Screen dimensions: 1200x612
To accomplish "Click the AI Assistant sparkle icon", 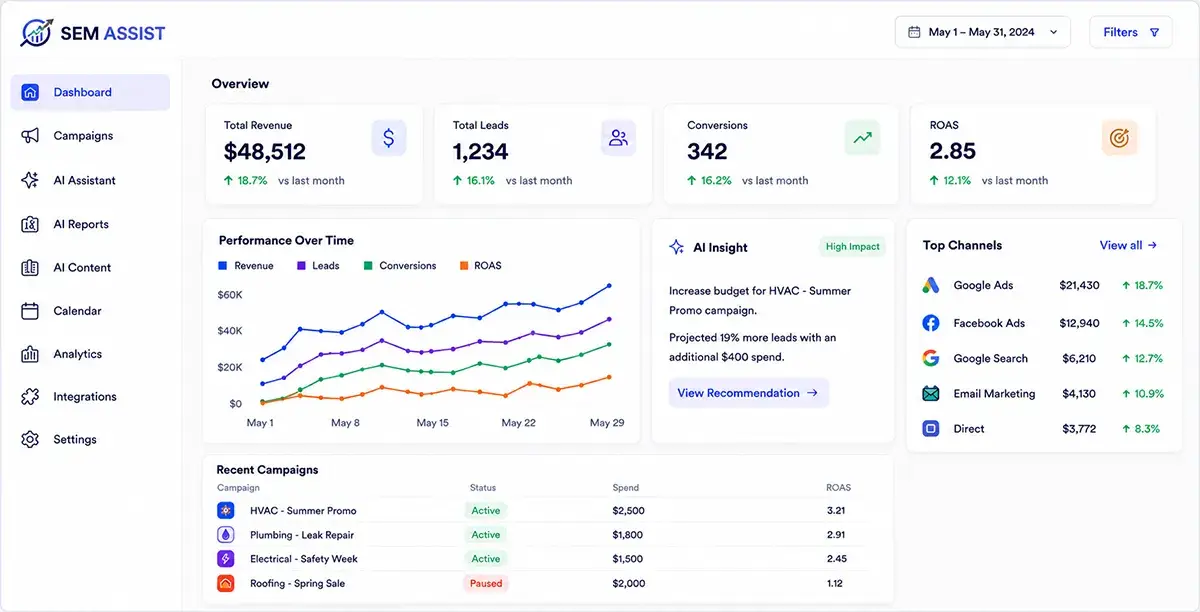I will (x=30, y=180).
